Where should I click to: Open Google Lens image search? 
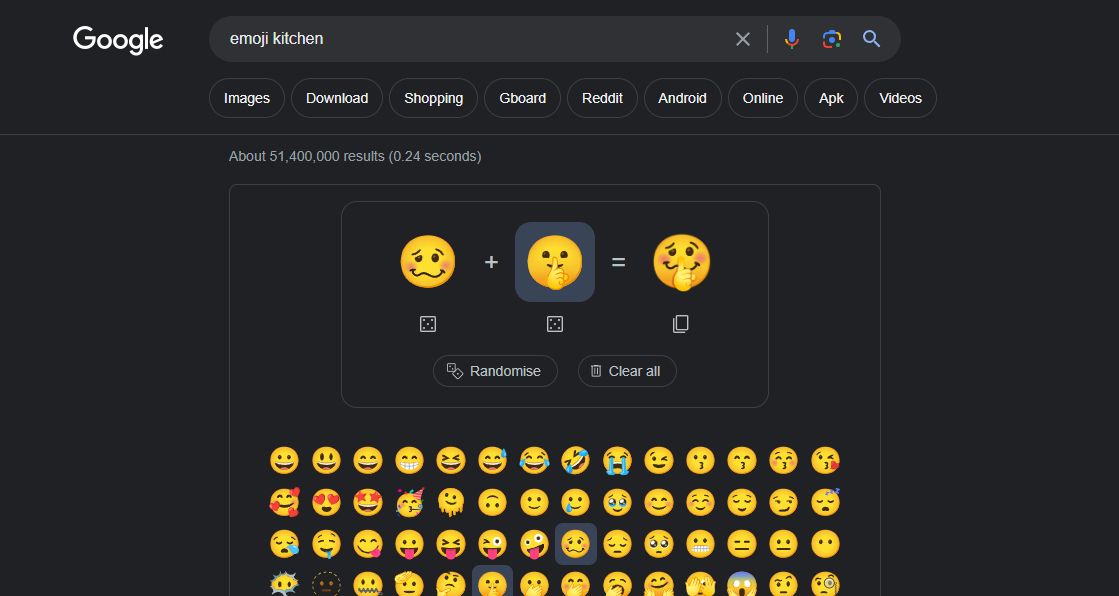coord(831,38)
